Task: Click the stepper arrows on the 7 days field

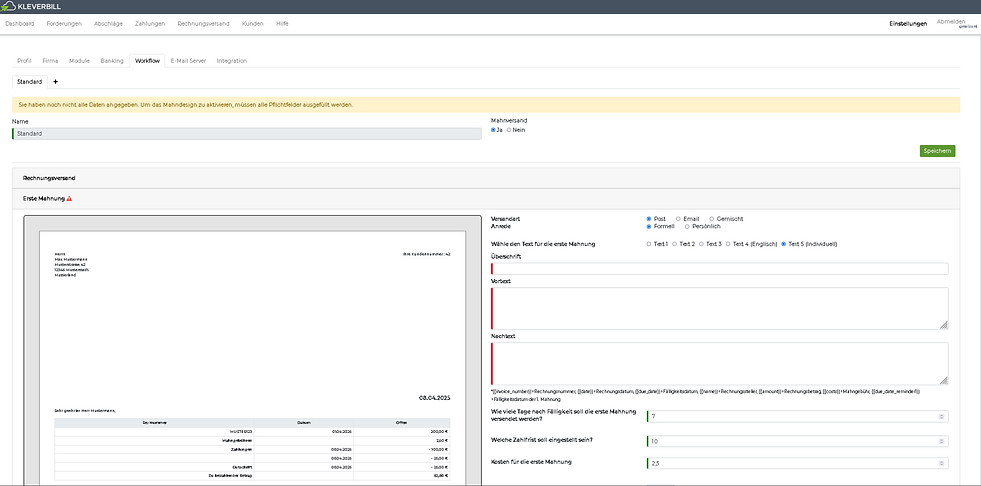Action: (x=942, y=417)
